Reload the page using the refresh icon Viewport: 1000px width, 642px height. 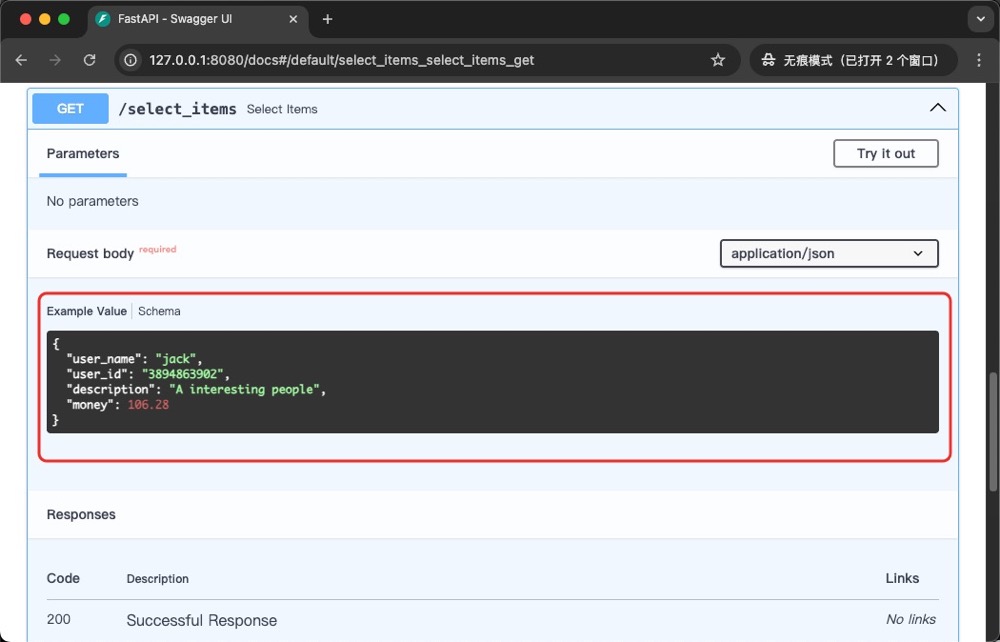click(x=89, y=60)
